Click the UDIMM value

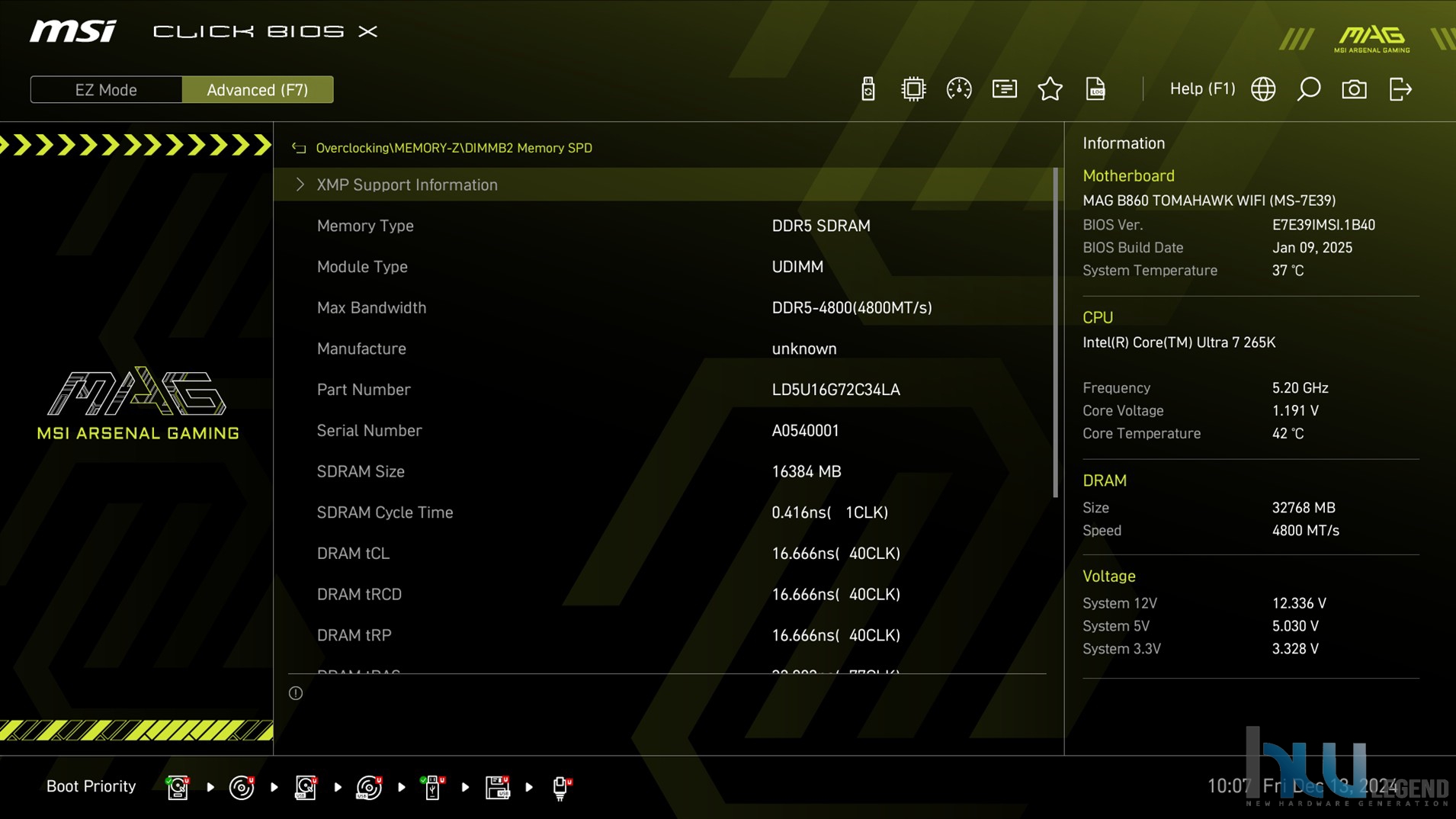click(797, 267)
